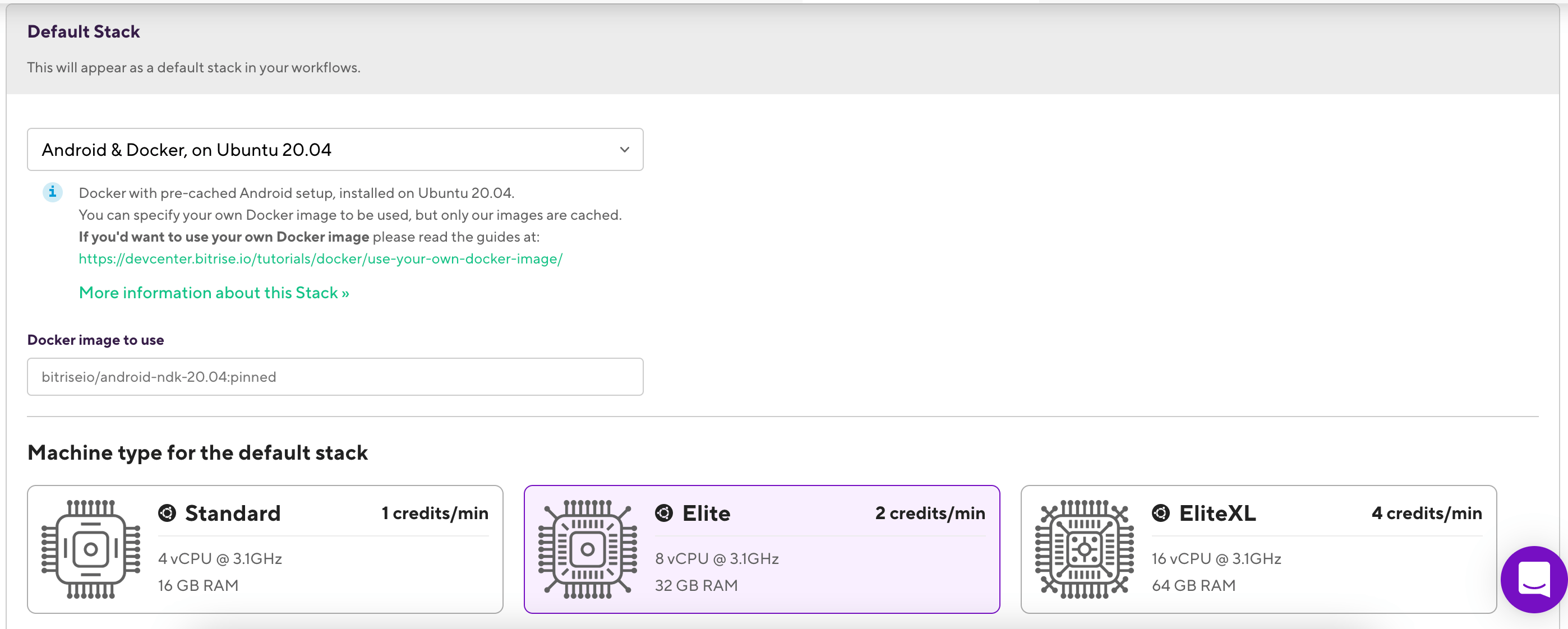
Task: Click the Docker image input field
Action: [x=335, y=377]
